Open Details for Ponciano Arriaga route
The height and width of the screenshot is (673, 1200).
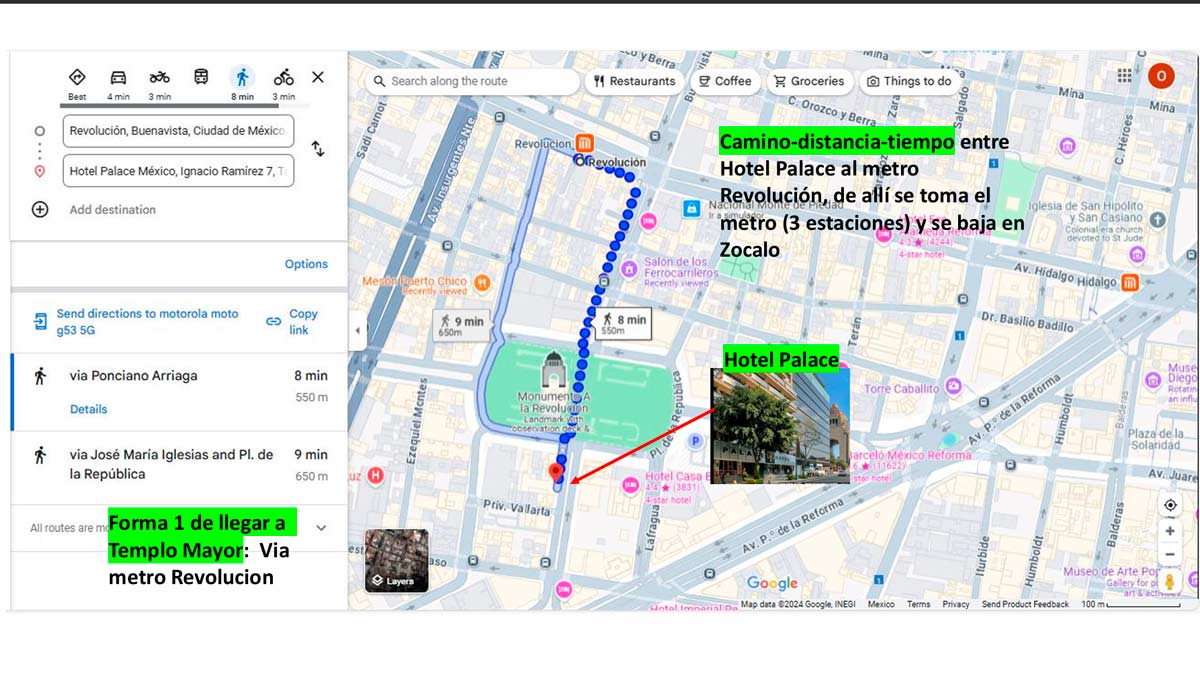coord(88,409)
